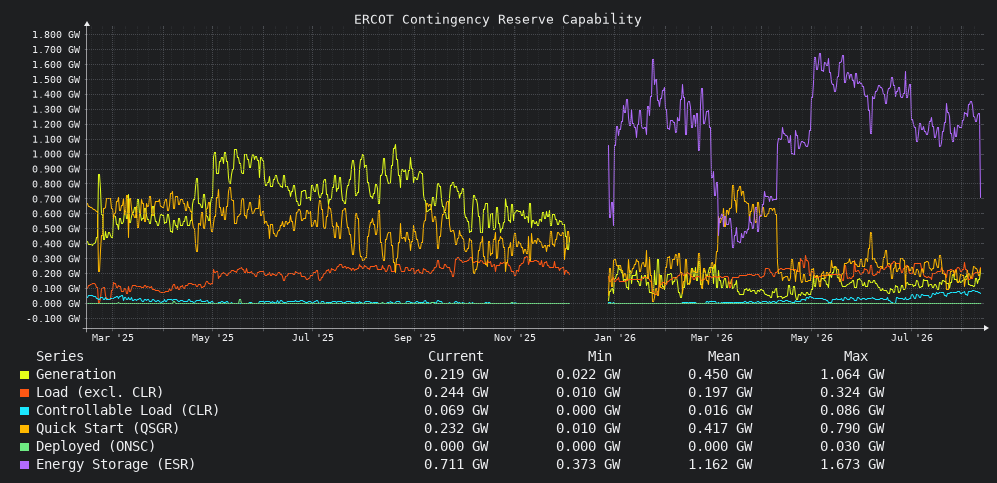Click Energy Storage max value 1.673 GW

pos(852,465)
